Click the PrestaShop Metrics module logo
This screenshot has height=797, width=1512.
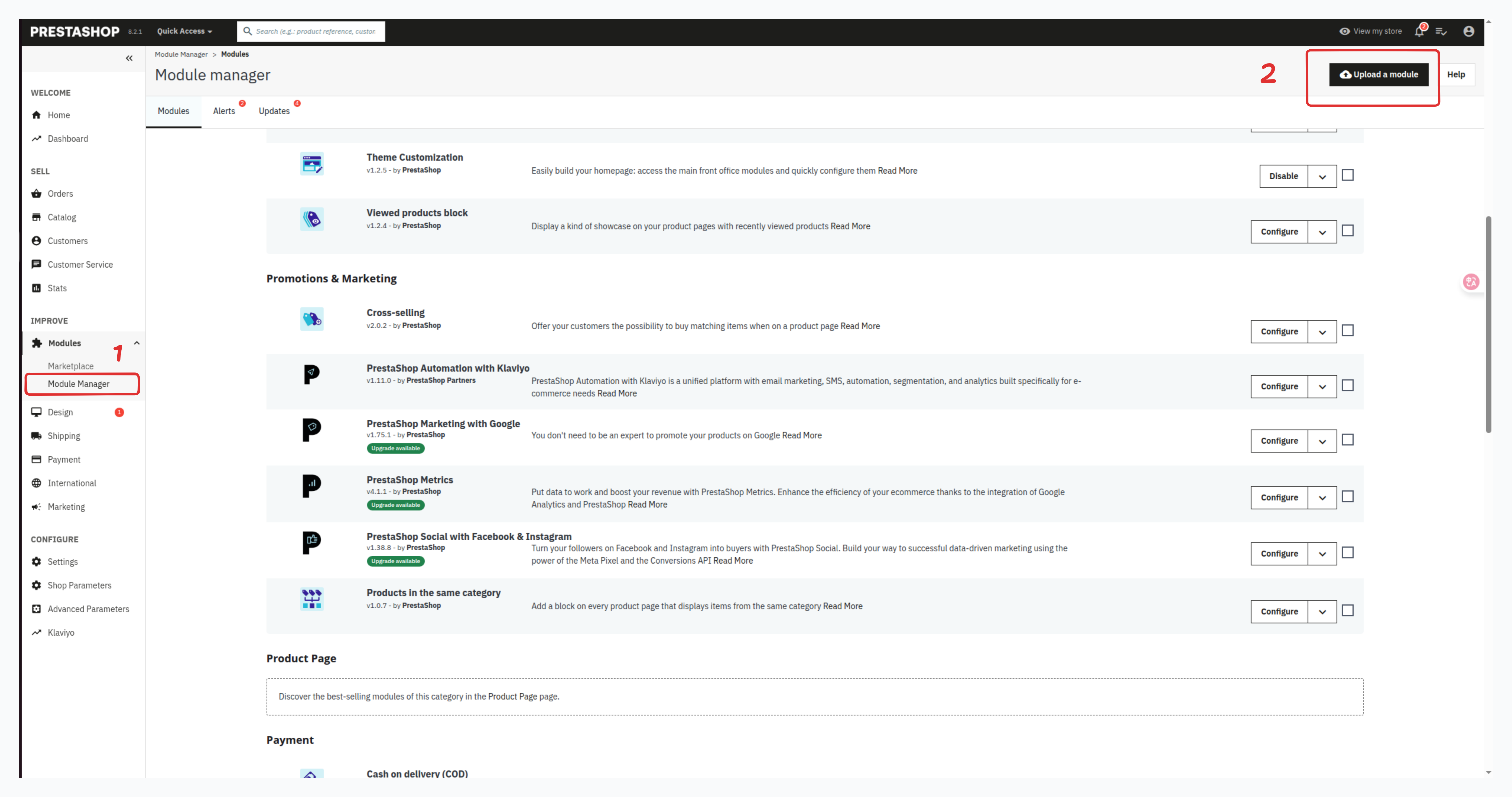(x=312, y=486)
